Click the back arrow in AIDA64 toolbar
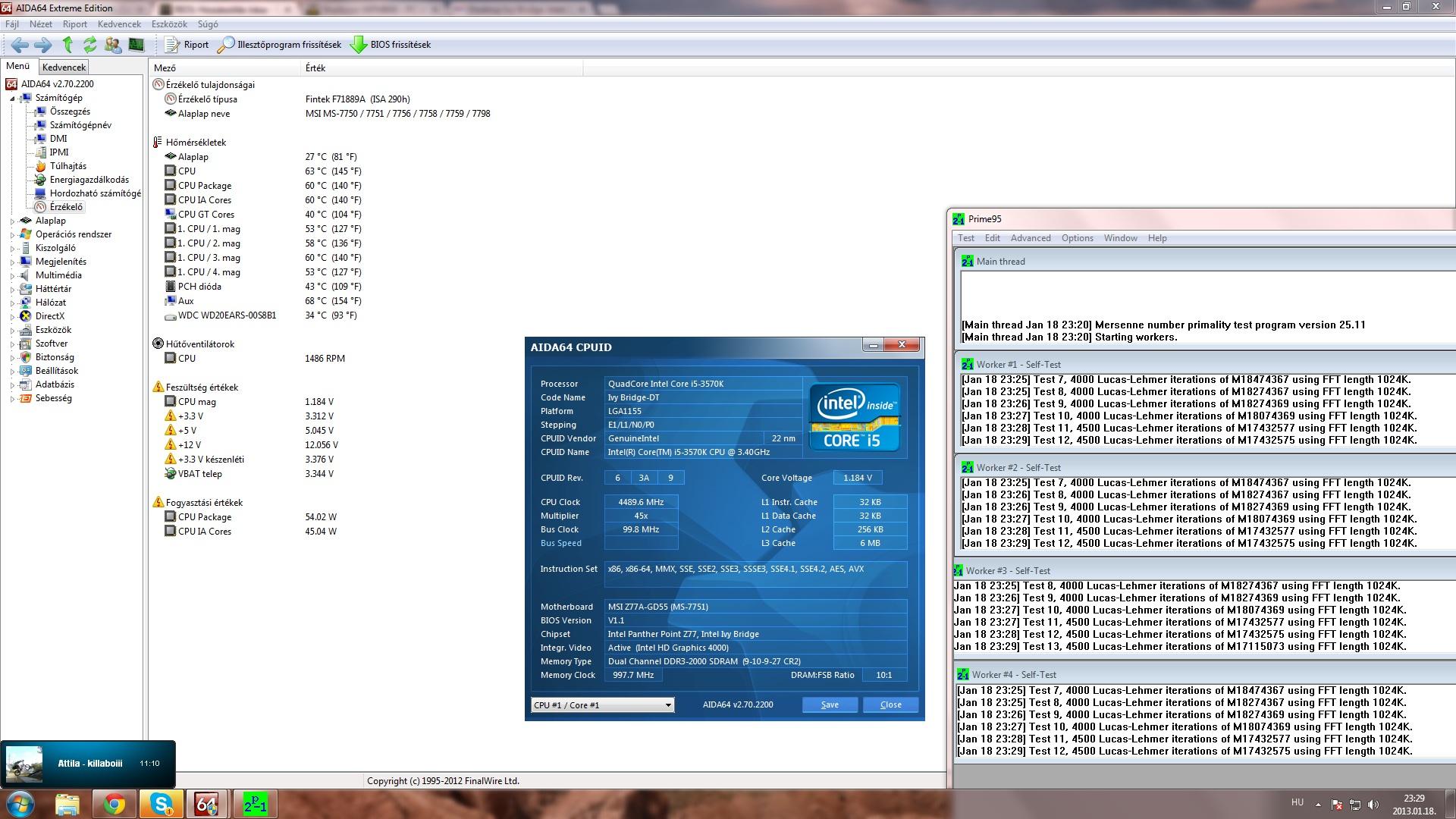Screen dimensions: 1456x819 coord(20,45)
